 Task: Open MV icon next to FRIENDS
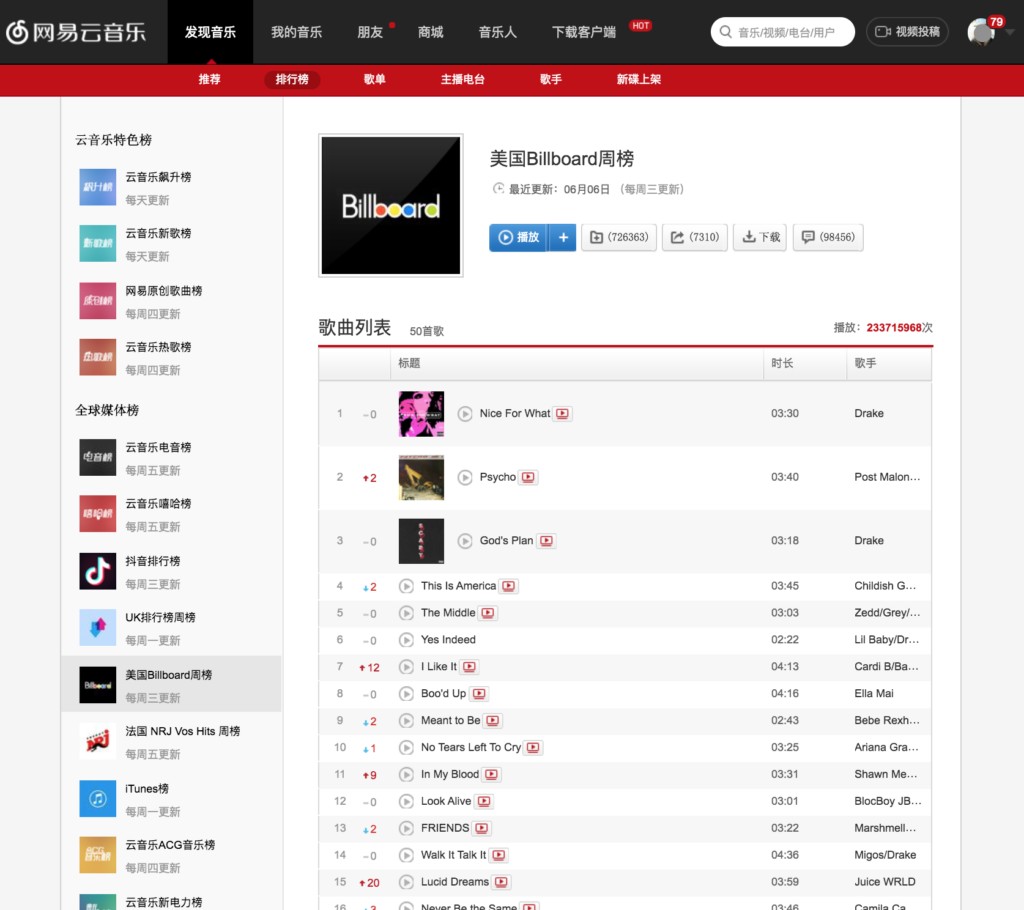tap(482, 828)
